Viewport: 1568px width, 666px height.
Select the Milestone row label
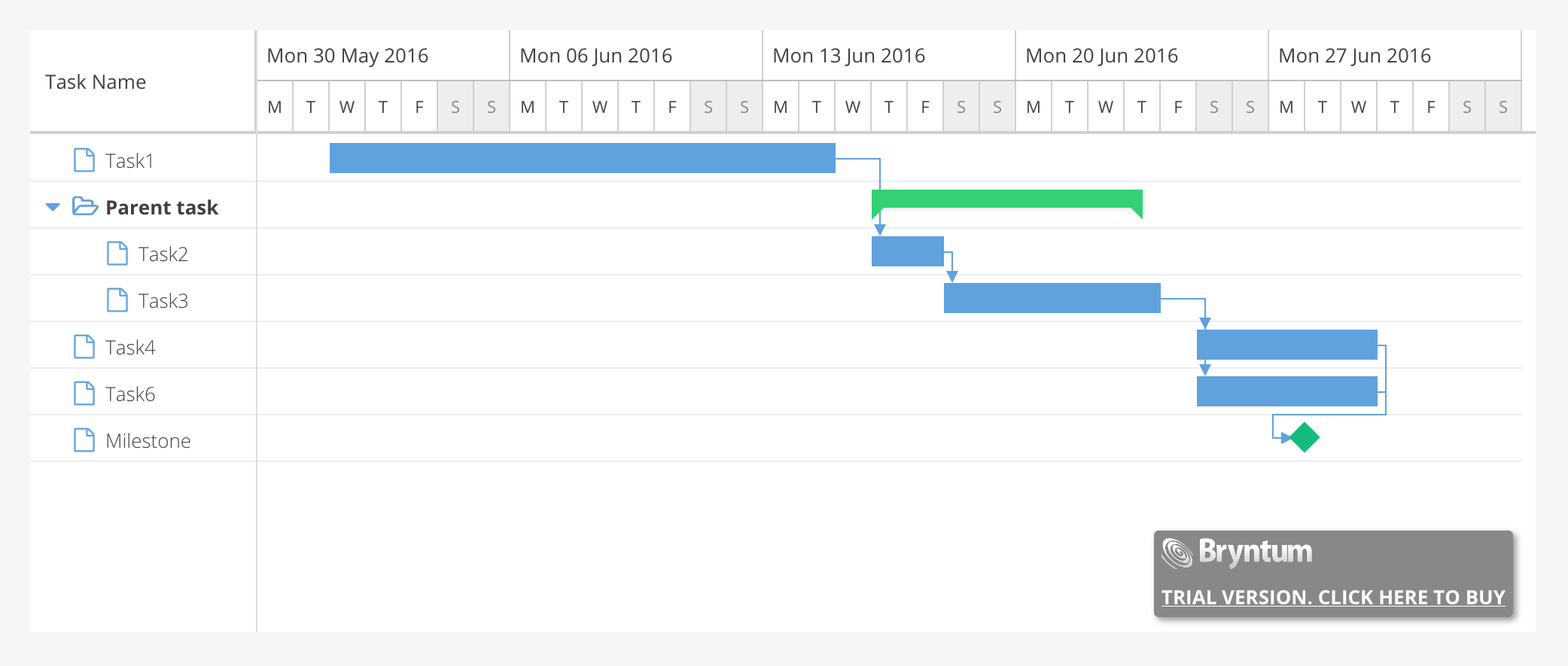148,441
